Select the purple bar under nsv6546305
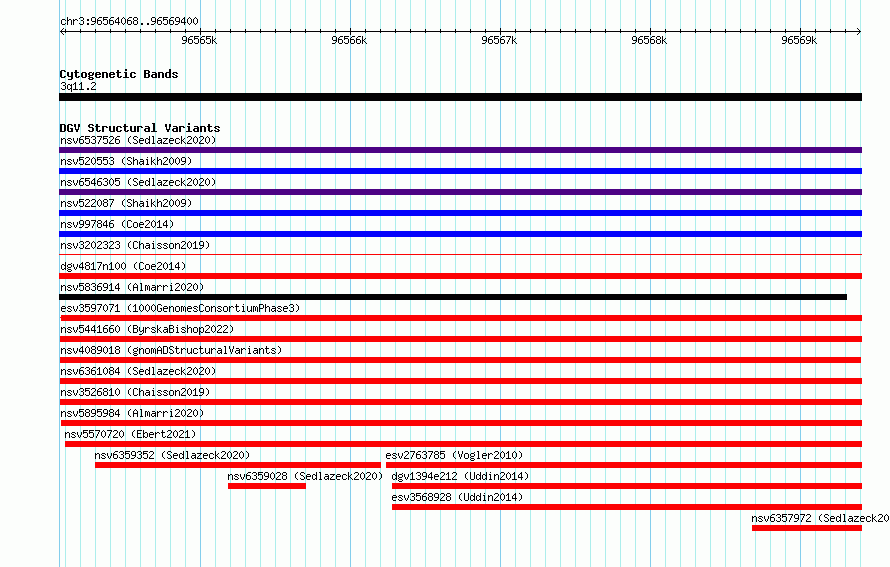Viewport: 890px width, 567px height. [x=460, y=192]
